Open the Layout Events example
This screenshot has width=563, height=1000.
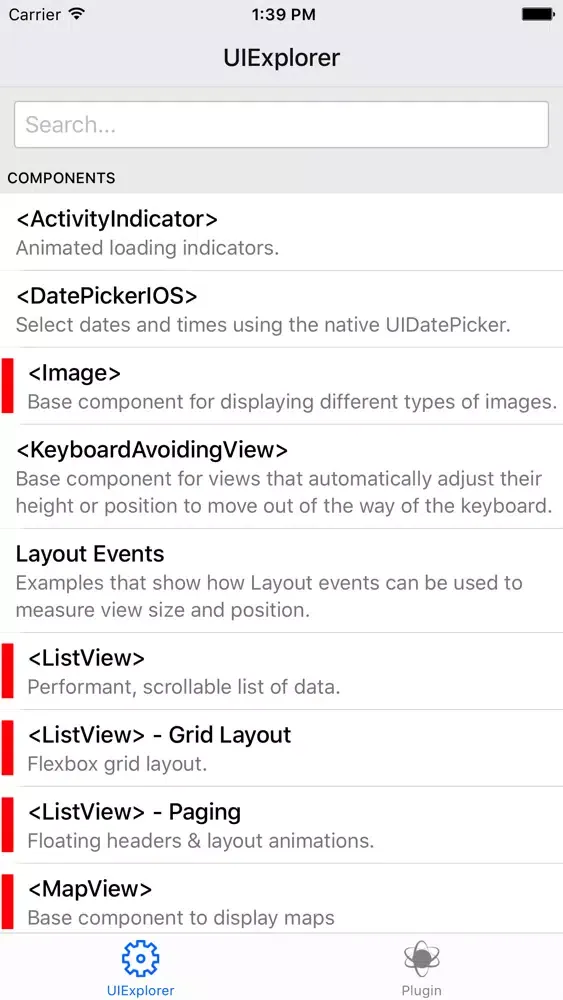click(x=281, y=580)
